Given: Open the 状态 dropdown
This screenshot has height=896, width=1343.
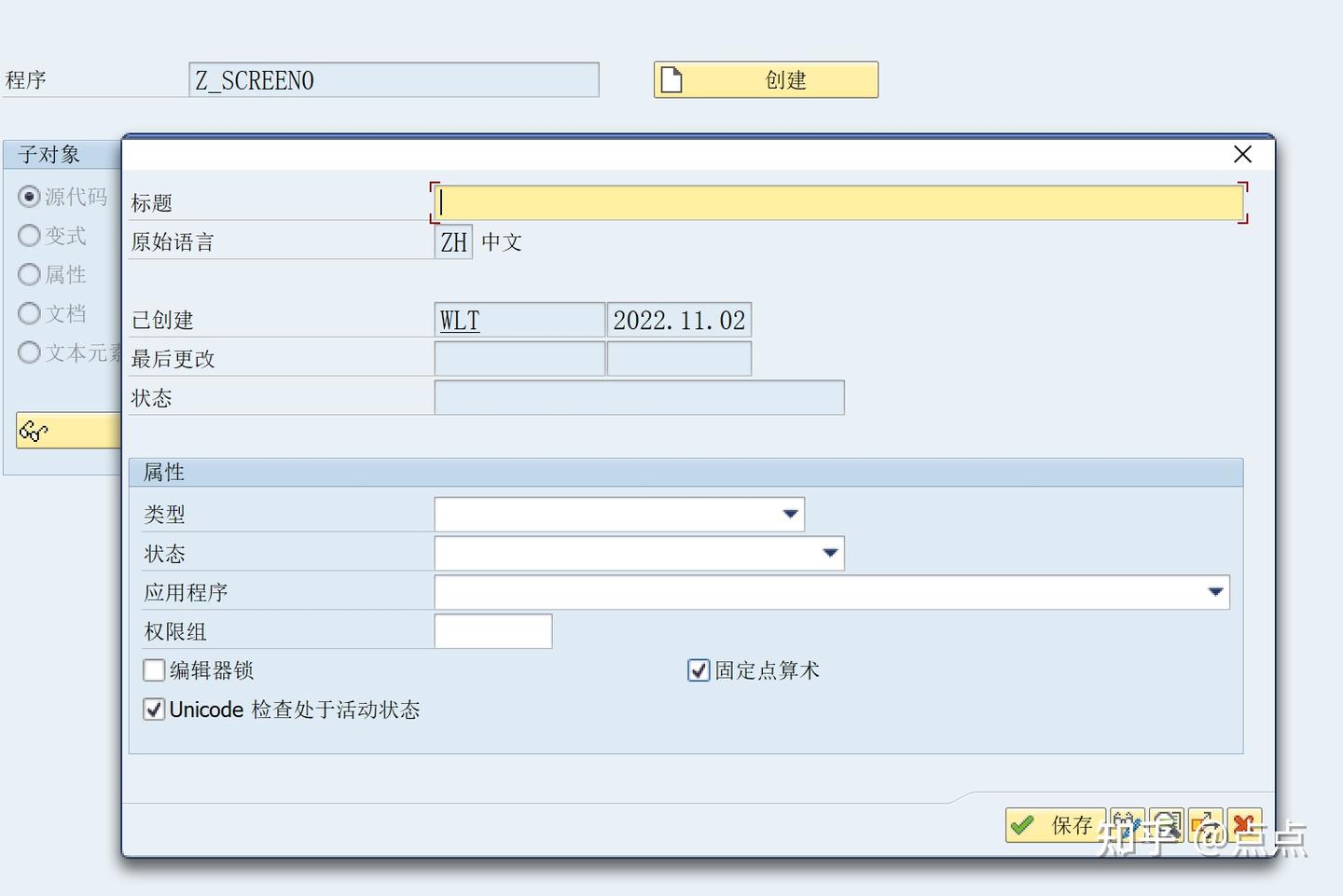Looking at the screenshot, I should tap(830, 553).
